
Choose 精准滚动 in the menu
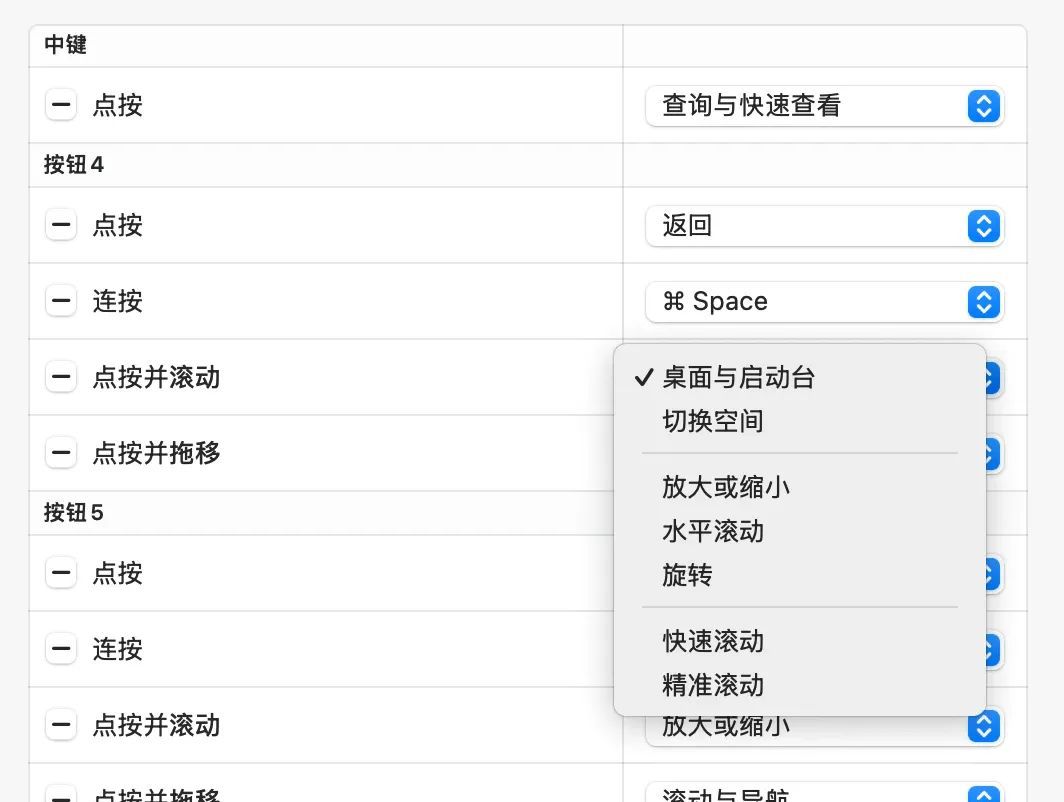pyautogui.click(x=799, y=685)
